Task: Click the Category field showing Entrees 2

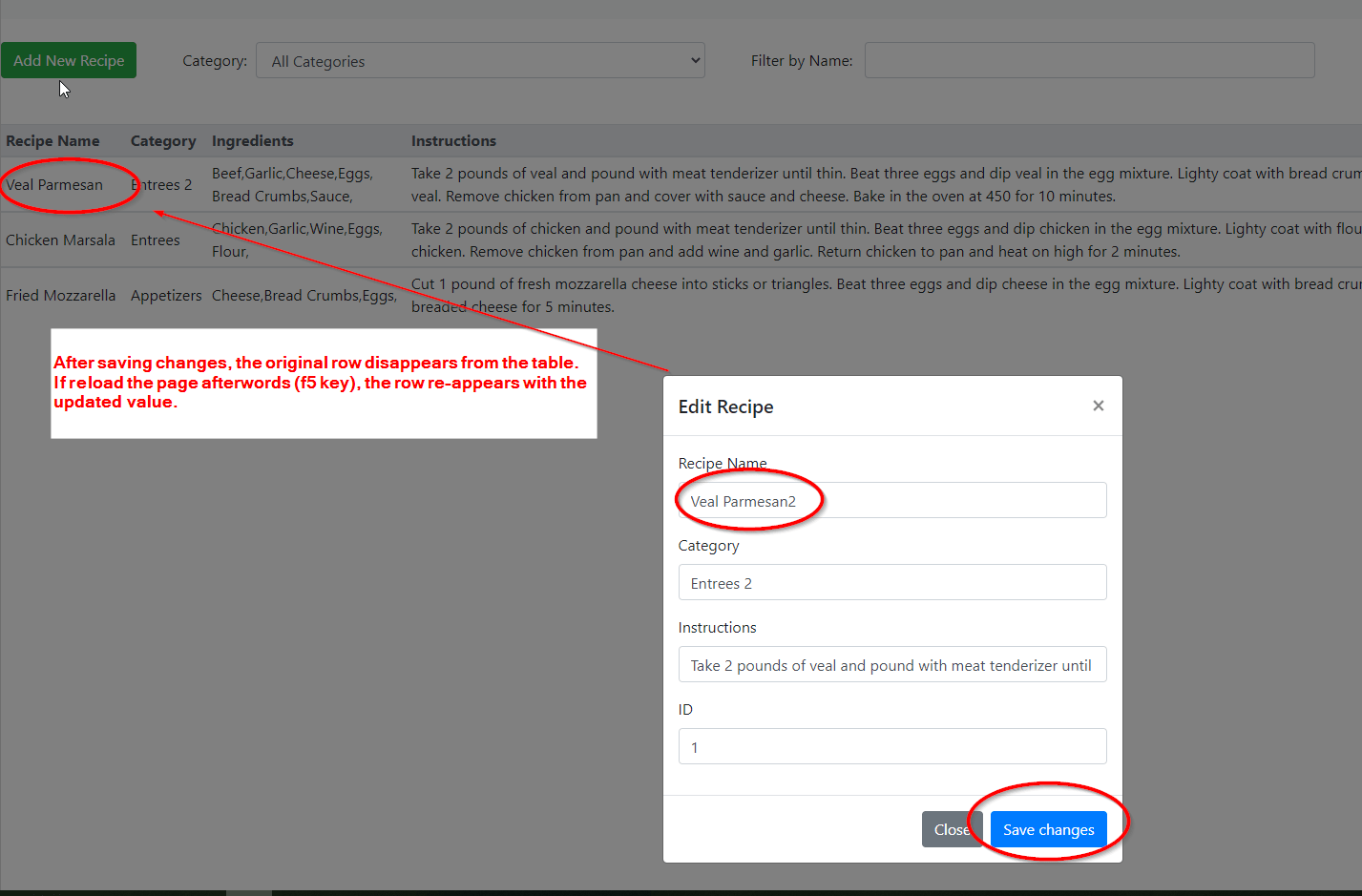Action: click(891, 582)
